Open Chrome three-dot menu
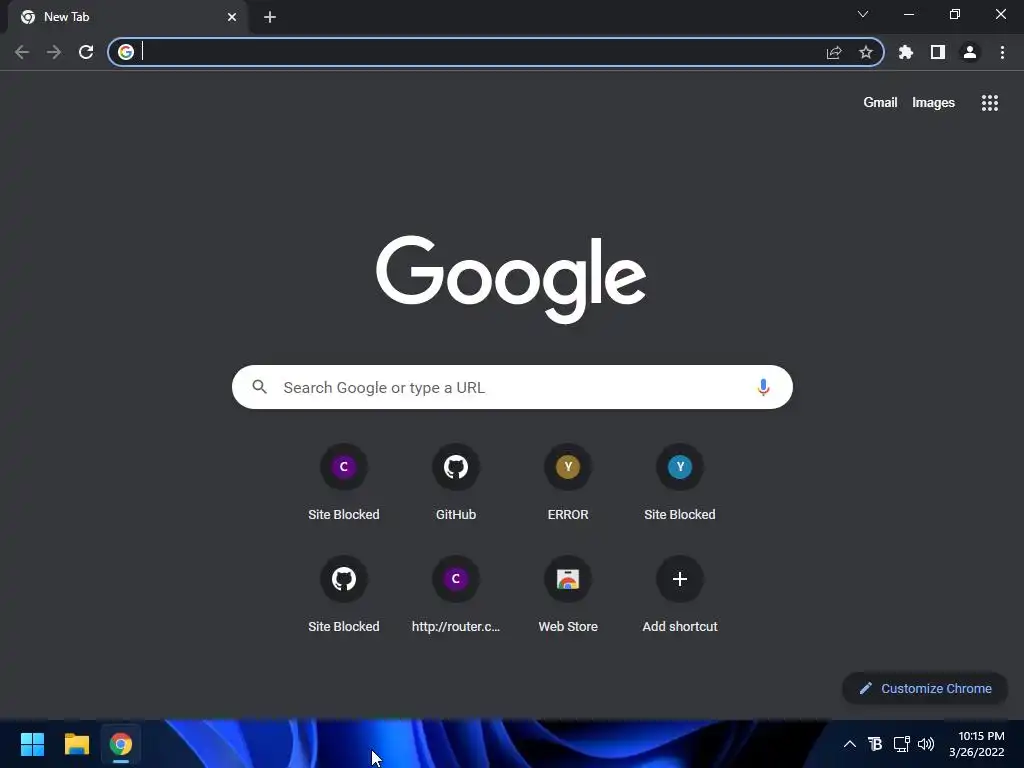The image size is (1024, 768). click(1002, 52)
